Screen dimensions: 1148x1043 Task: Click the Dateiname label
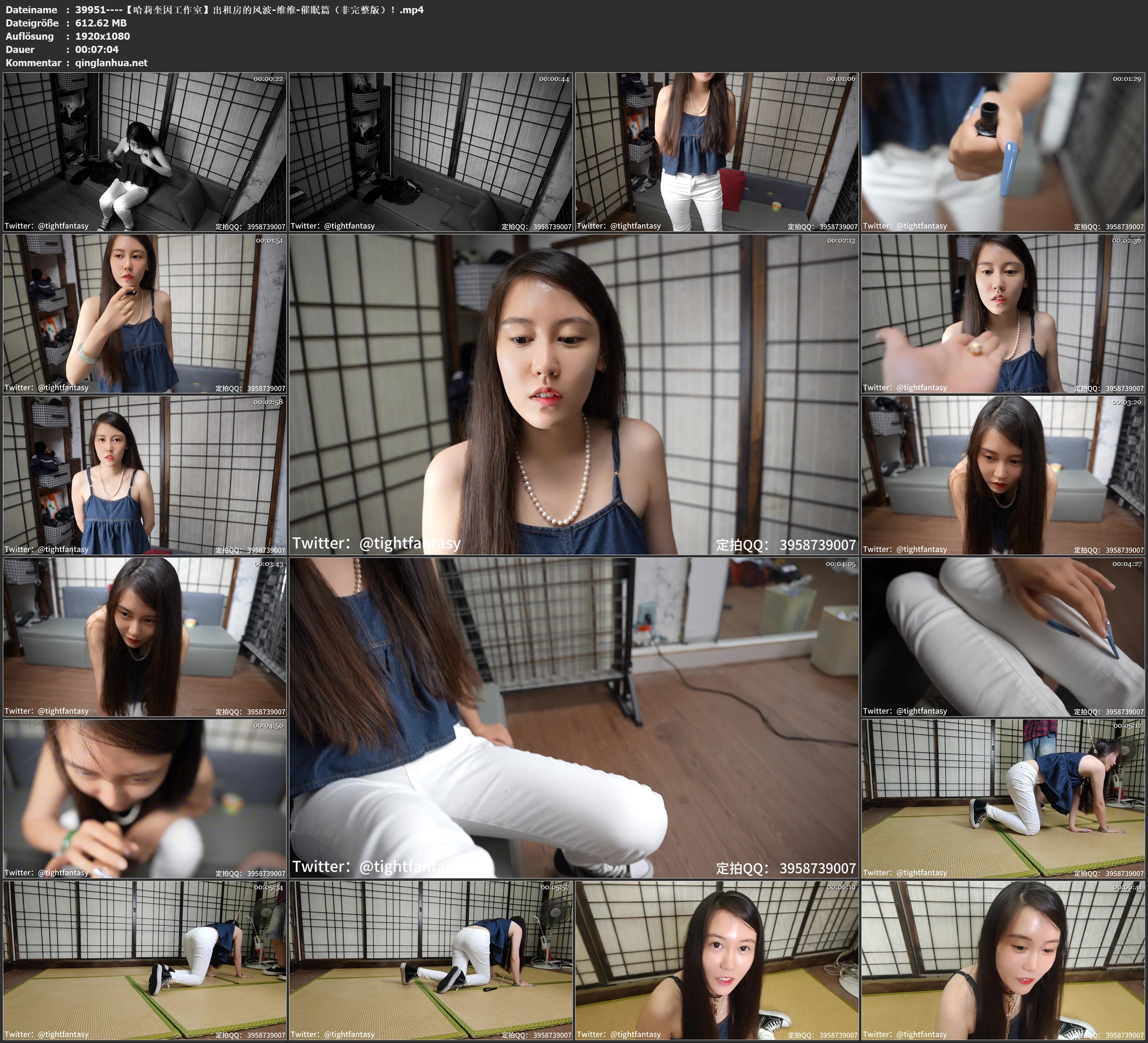31,9
